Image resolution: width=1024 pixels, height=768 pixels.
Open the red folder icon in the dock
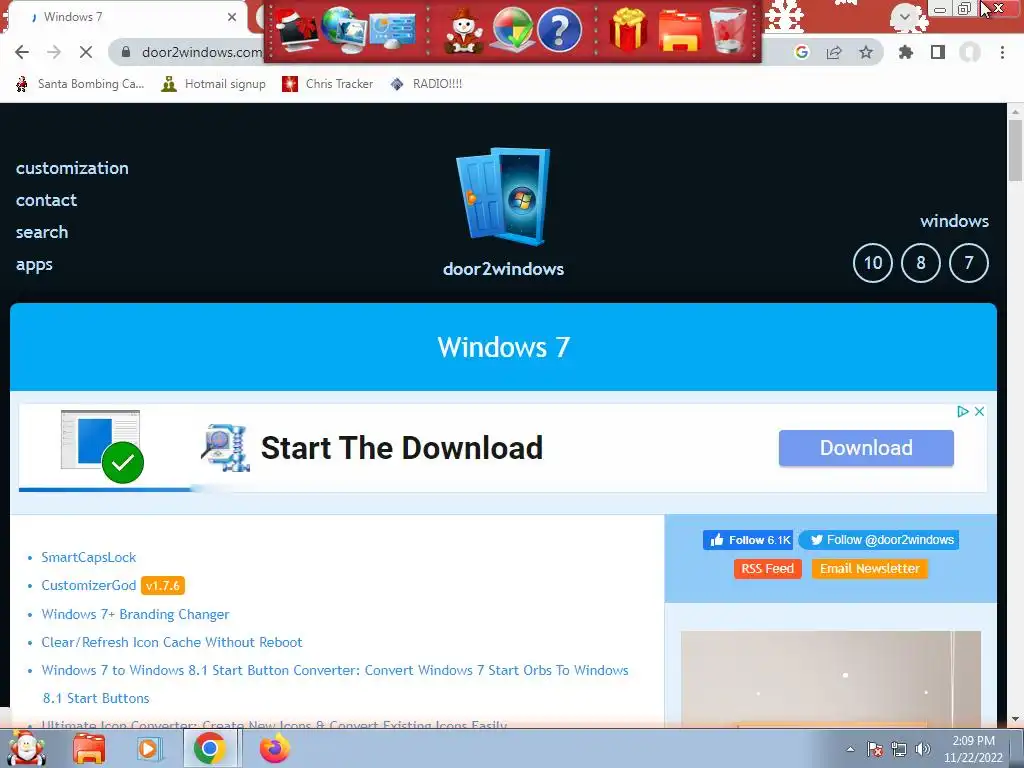point(679,31)
